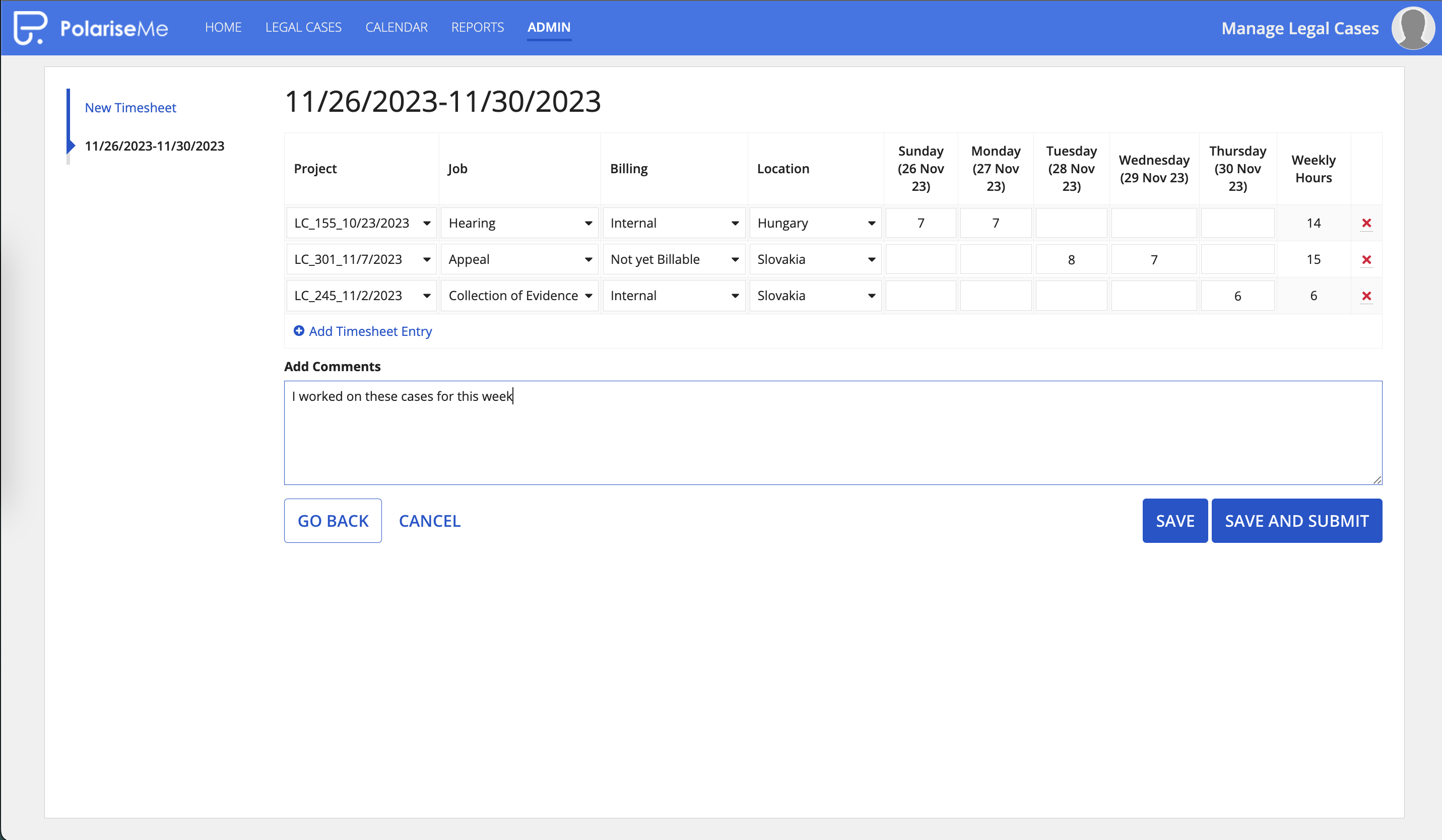The image size is (1442, 840).
Task: Click the GO BACK button
Action: click(333, 521)
